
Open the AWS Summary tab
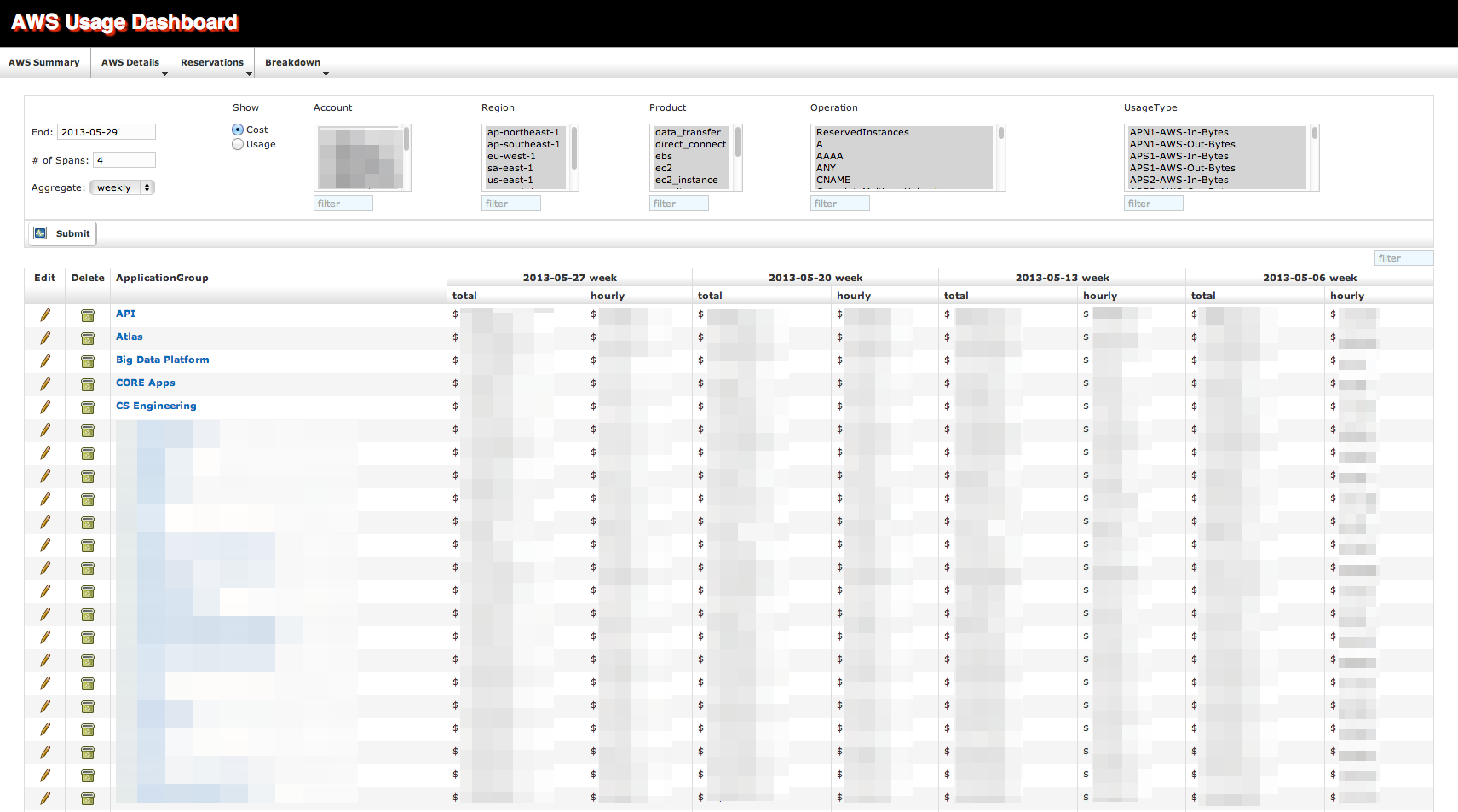tap(44, 62)
